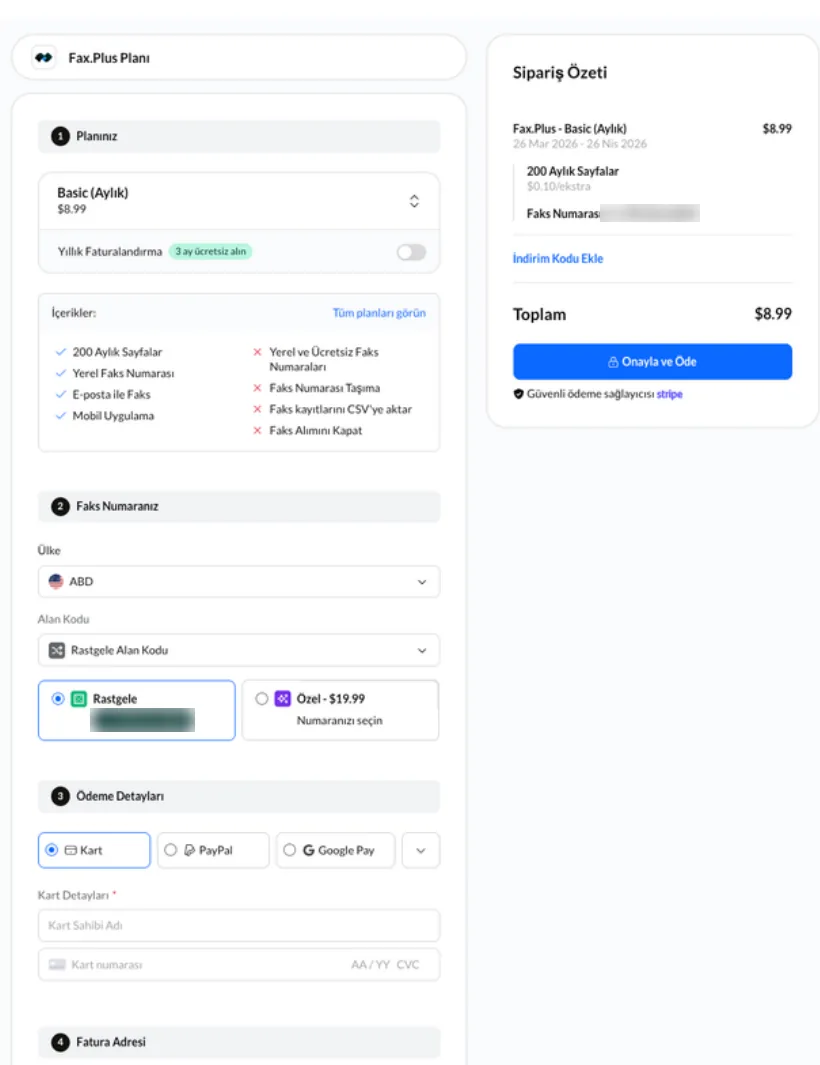Click the Sipariş Özeti heading
The image size is (820, 1065).
(x=560, y=73)
